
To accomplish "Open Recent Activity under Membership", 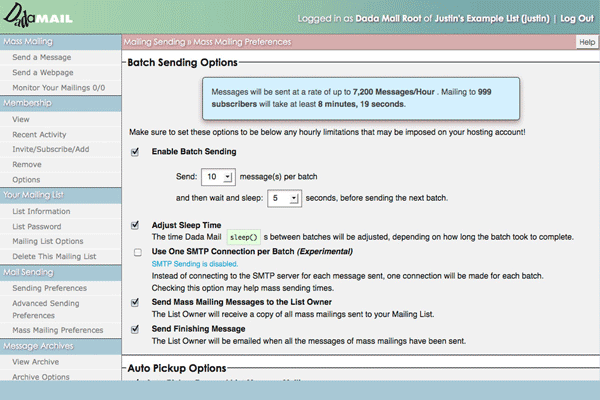I will [39, 133].
